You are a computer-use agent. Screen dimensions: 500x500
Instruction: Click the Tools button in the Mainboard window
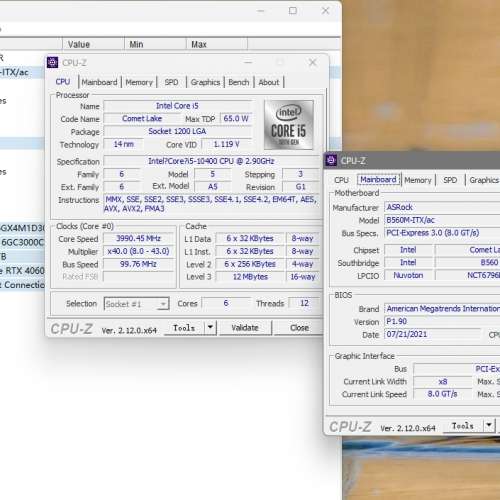[x=463, y=426]
